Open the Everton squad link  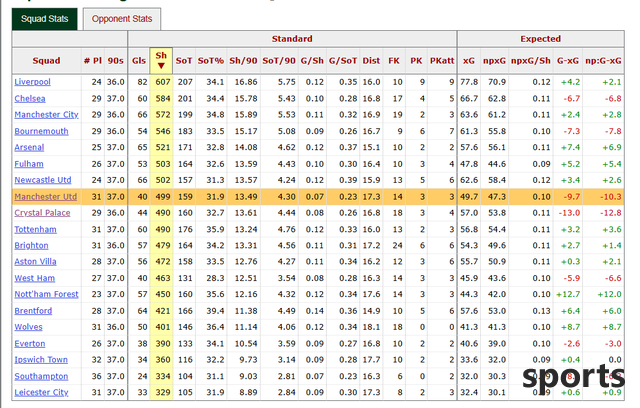[x=30, y=344]
